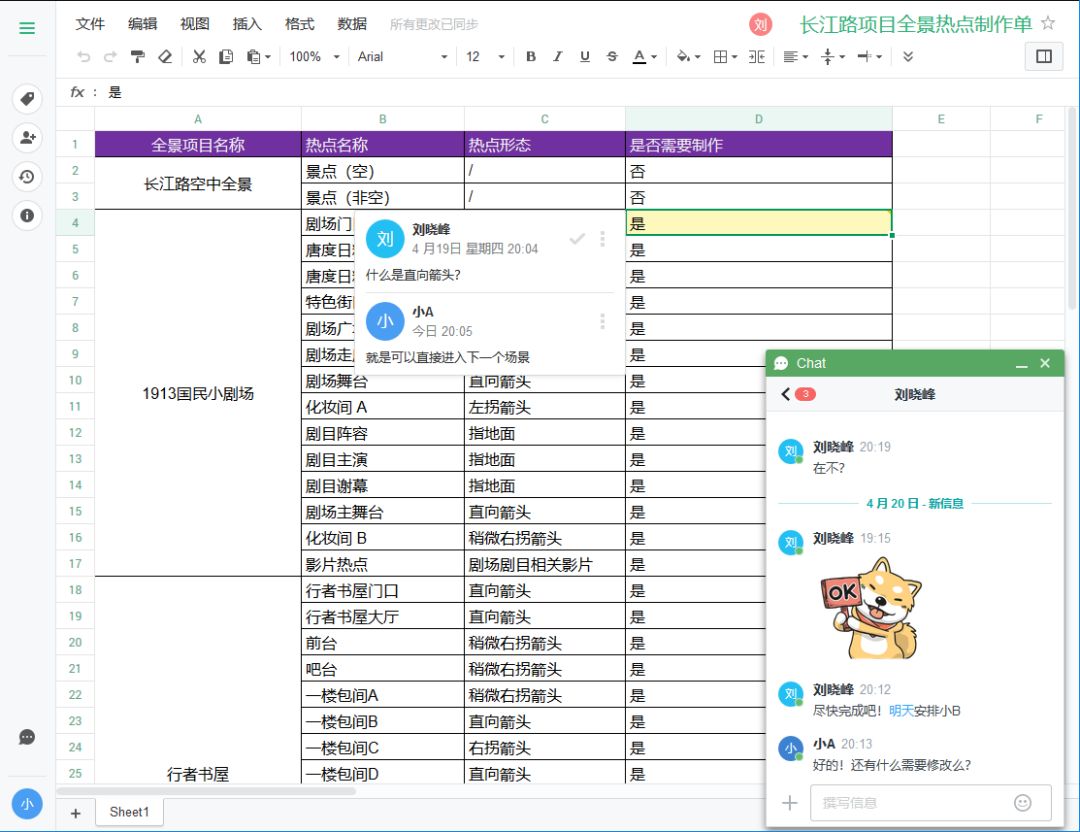Open the zoom 100% dropdown
The width and height of the screenshot is (1080, 832).
[314, 57]
